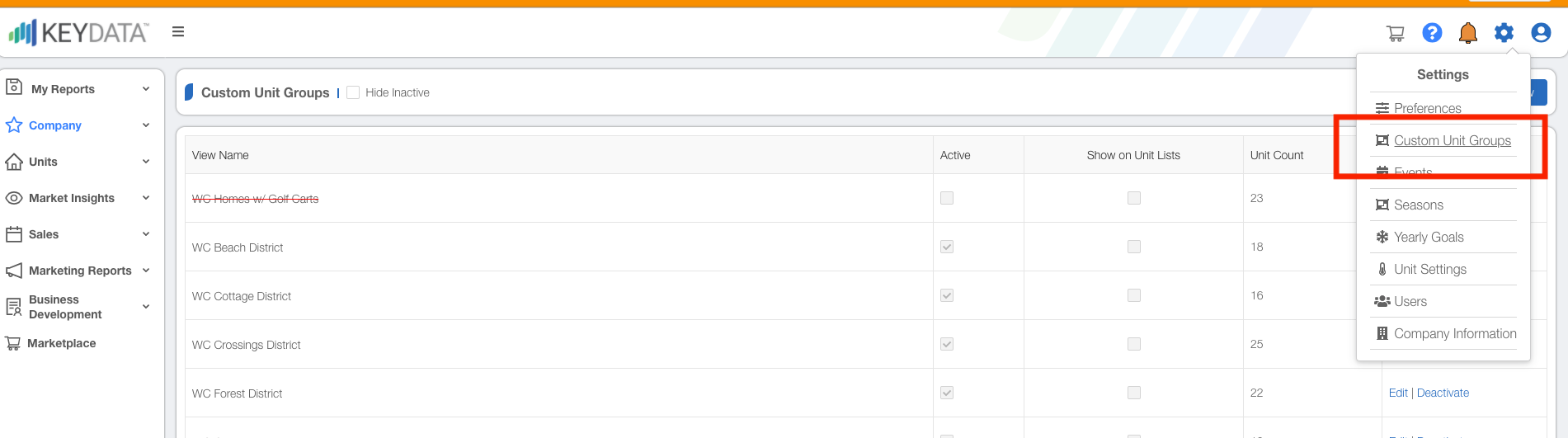Toggle Show on Unit Lists for WC Beach District
The image size is (1568, 438).
coord(1134,247)
